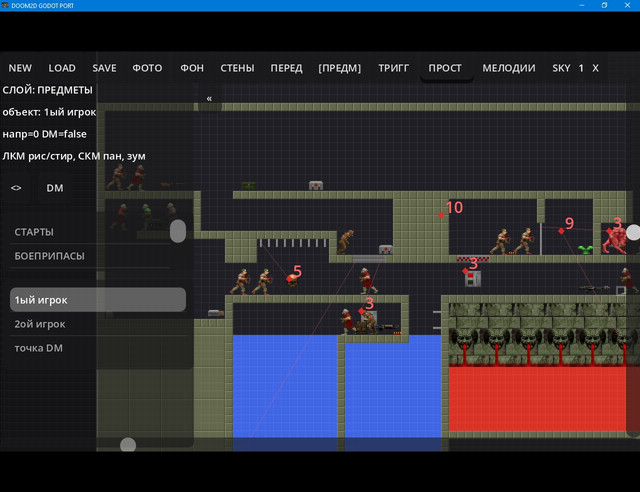The image size is (640, 492).
Task: Toggle the DM mode button
Action: coord(55,188)
